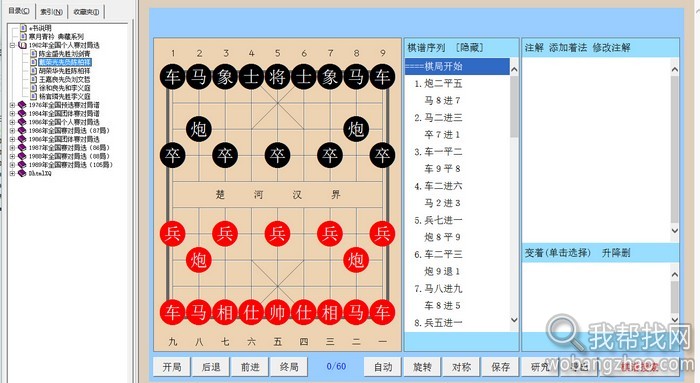The width and height of the screenshot is (700, 383).
Task: Open game 王嘉良先负刘文哲
Action: (x=64, y=79)
